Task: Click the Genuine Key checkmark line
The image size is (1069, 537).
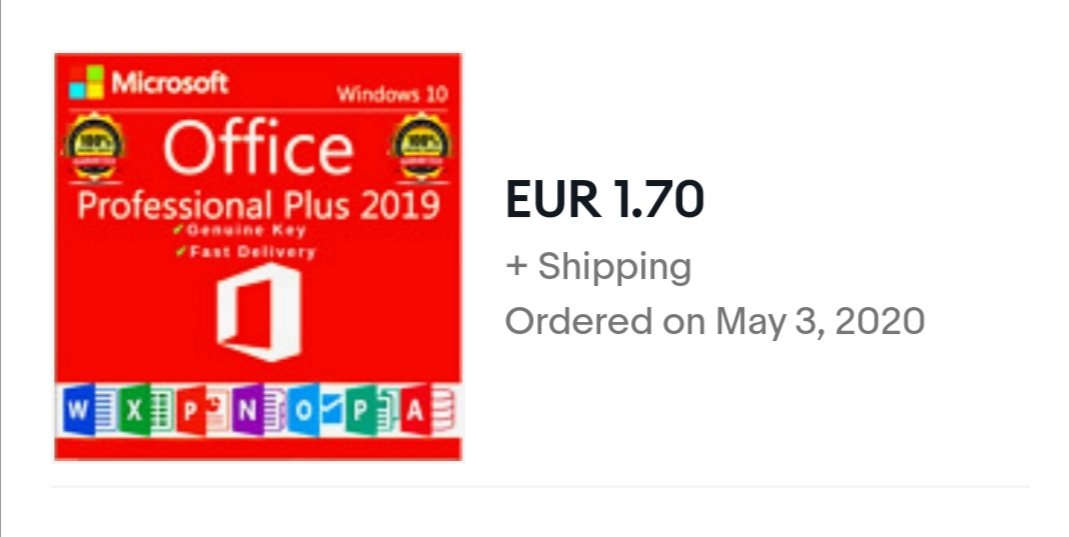Action: coord(240,230)
